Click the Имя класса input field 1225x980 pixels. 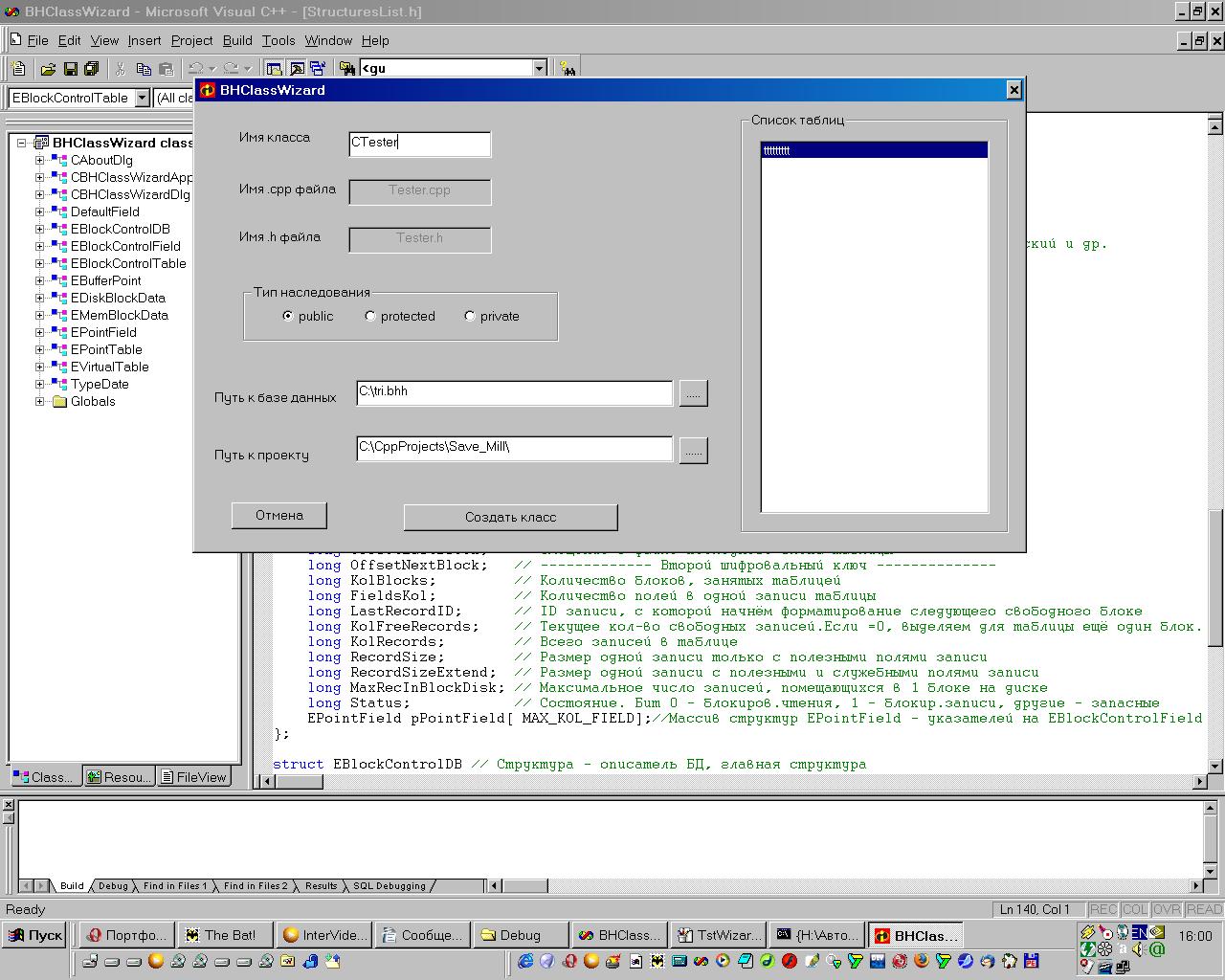[419, 144]
